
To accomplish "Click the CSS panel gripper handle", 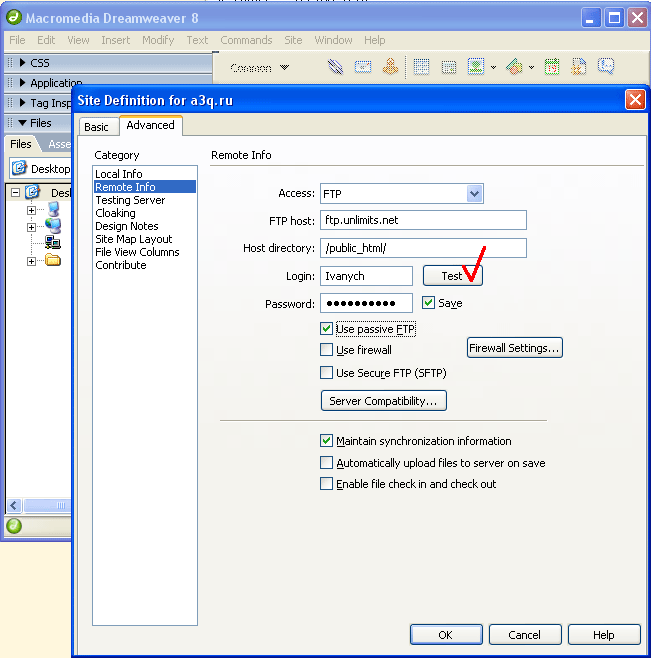I will [10, 63].
